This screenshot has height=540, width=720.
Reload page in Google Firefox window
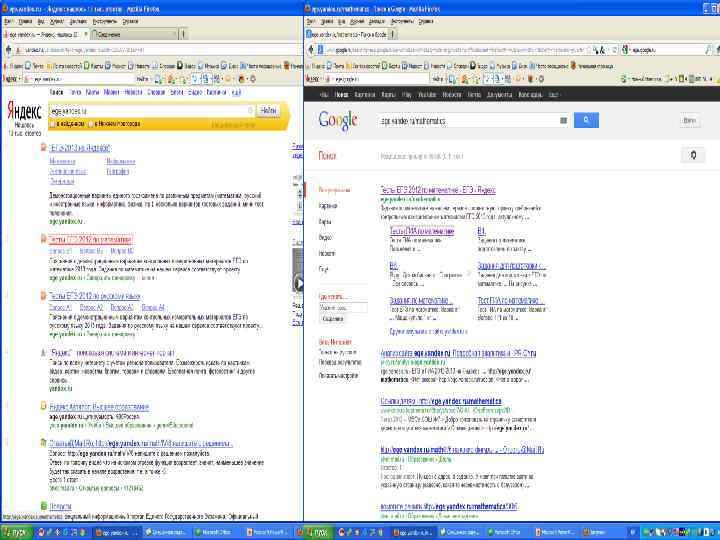pos(614,50)
